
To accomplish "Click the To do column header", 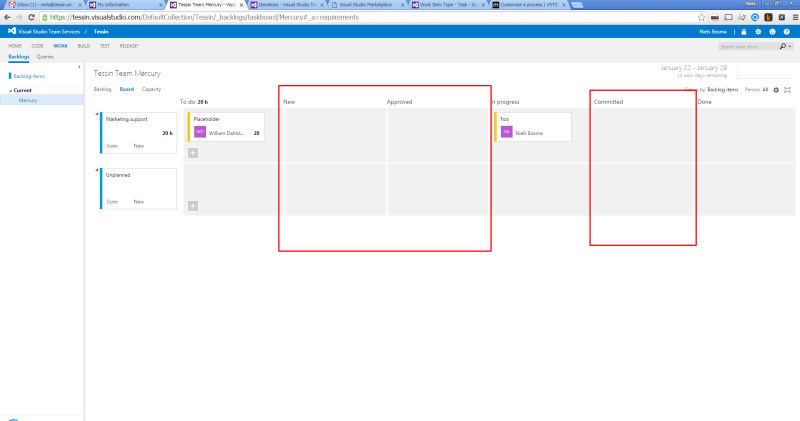I will 187,102.
